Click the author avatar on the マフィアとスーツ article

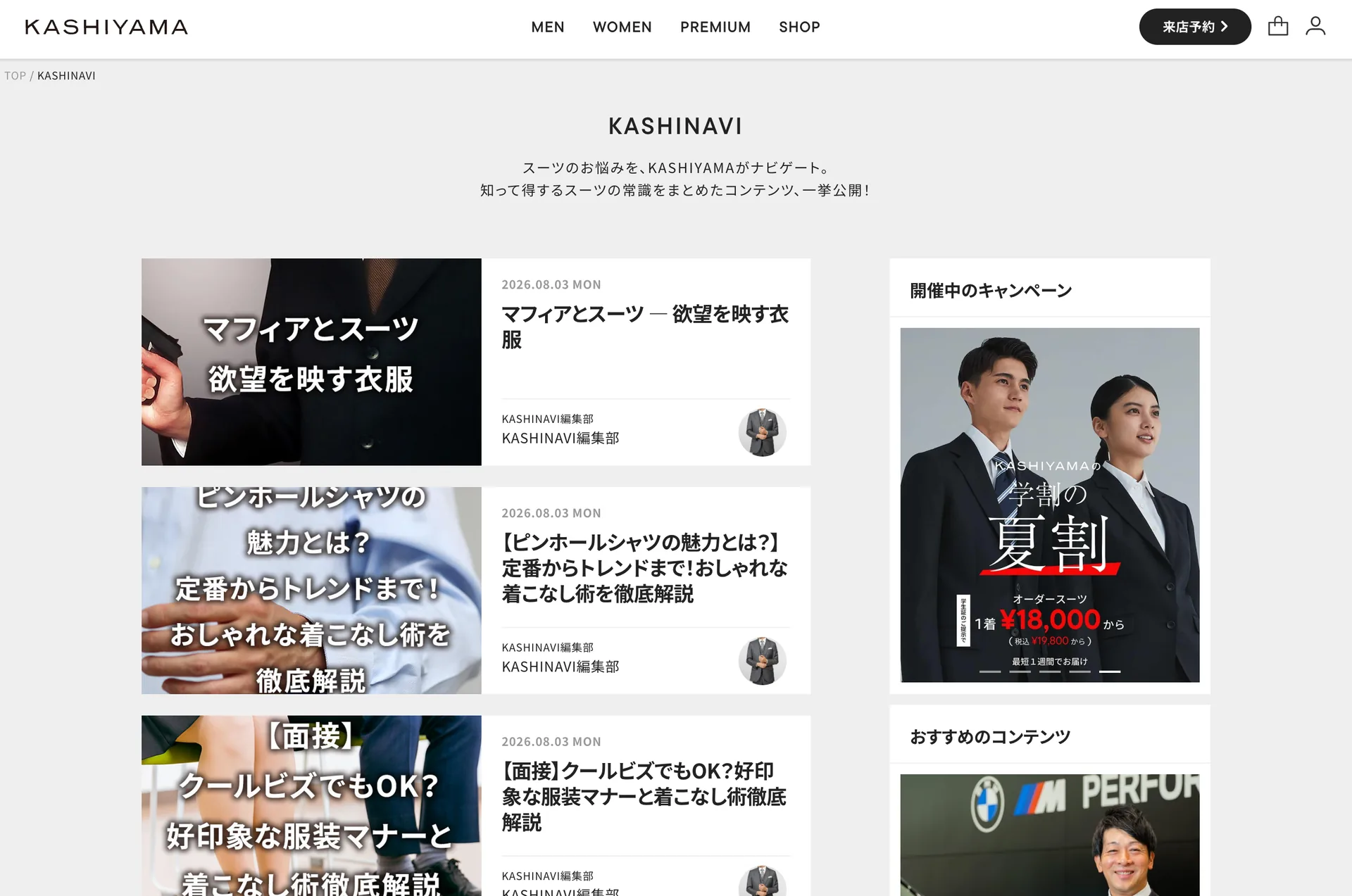point(762,432)
